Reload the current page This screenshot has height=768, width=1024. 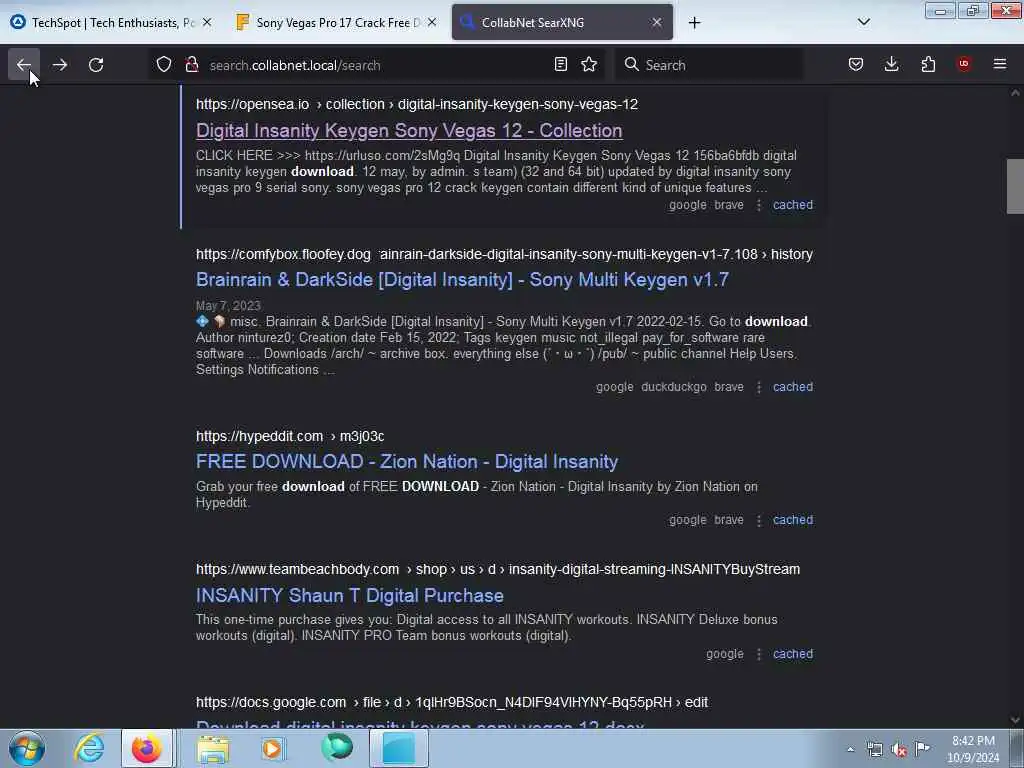click(x=96, y=65)
